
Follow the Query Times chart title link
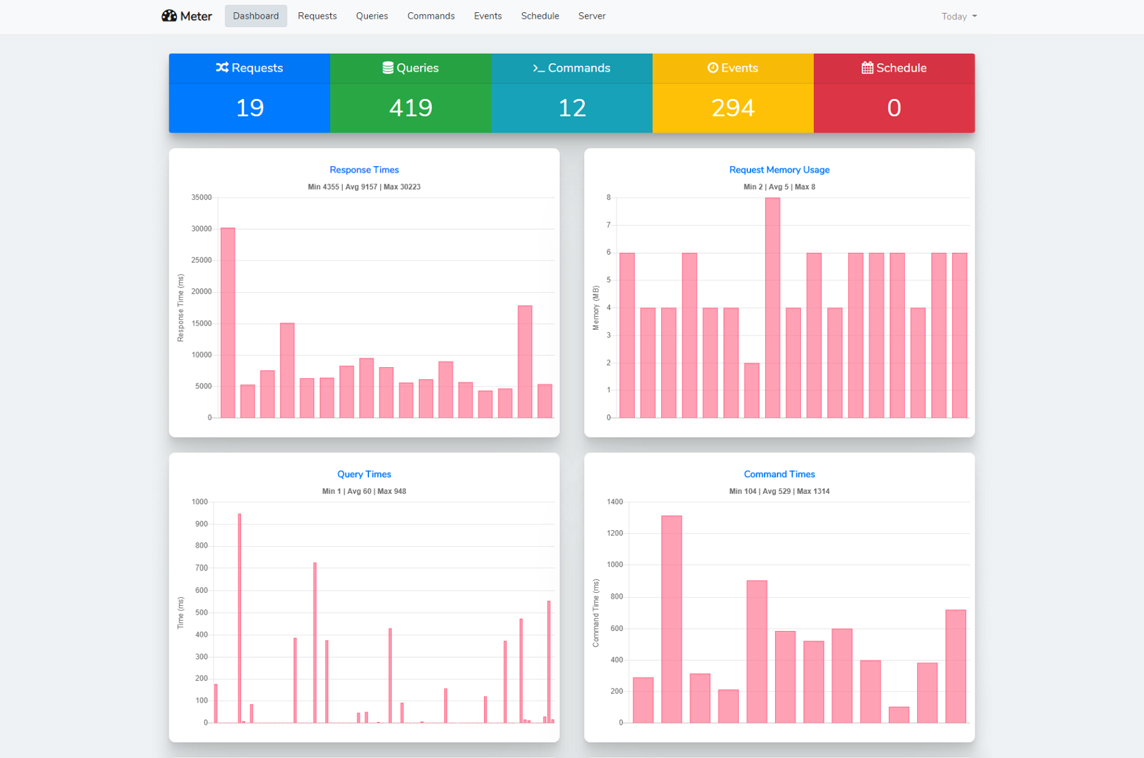(x=364, y=474)
